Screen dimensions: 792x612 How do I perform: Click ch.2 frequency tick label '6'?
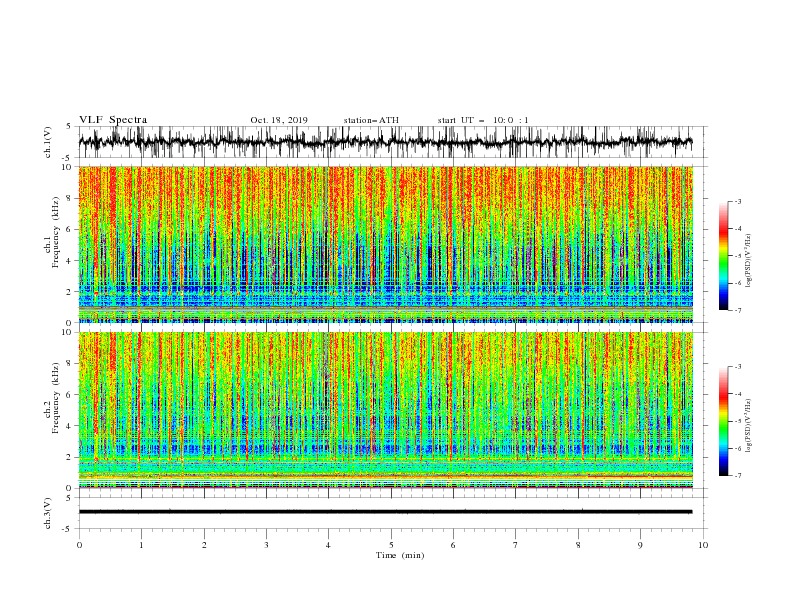pos(70,395)
